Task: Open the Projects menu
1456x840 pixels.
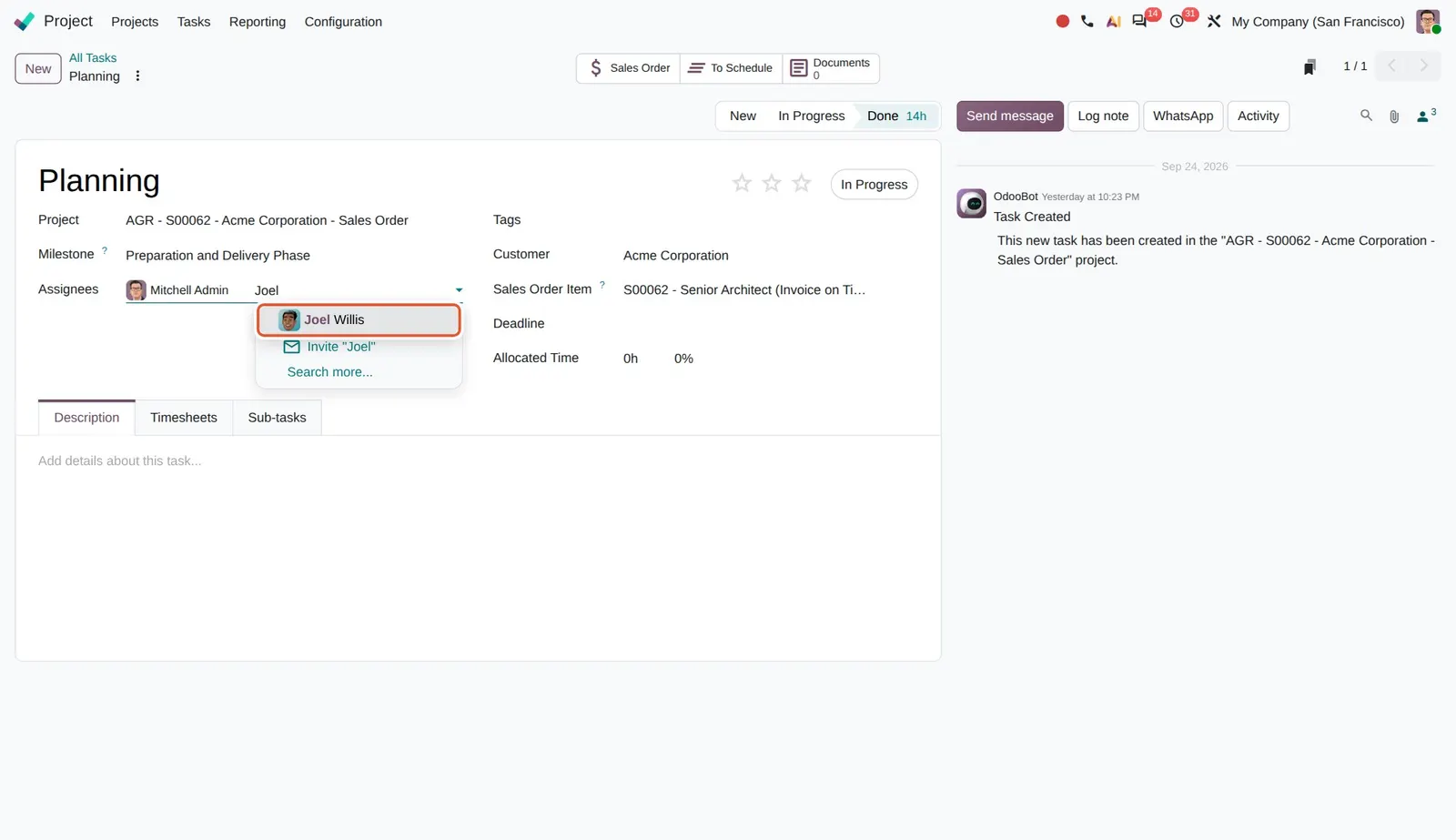Action: [135, 22]
